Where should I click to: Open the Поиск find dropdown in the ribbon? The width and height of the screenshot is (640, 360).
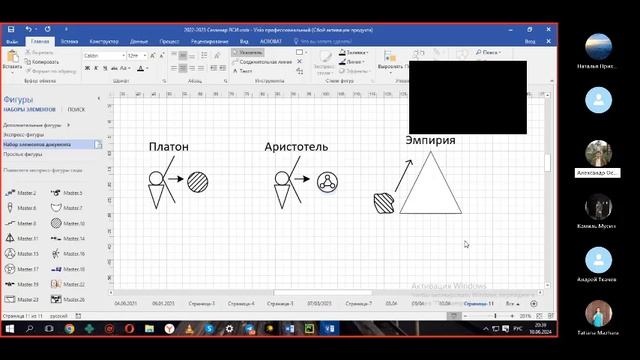488,52
